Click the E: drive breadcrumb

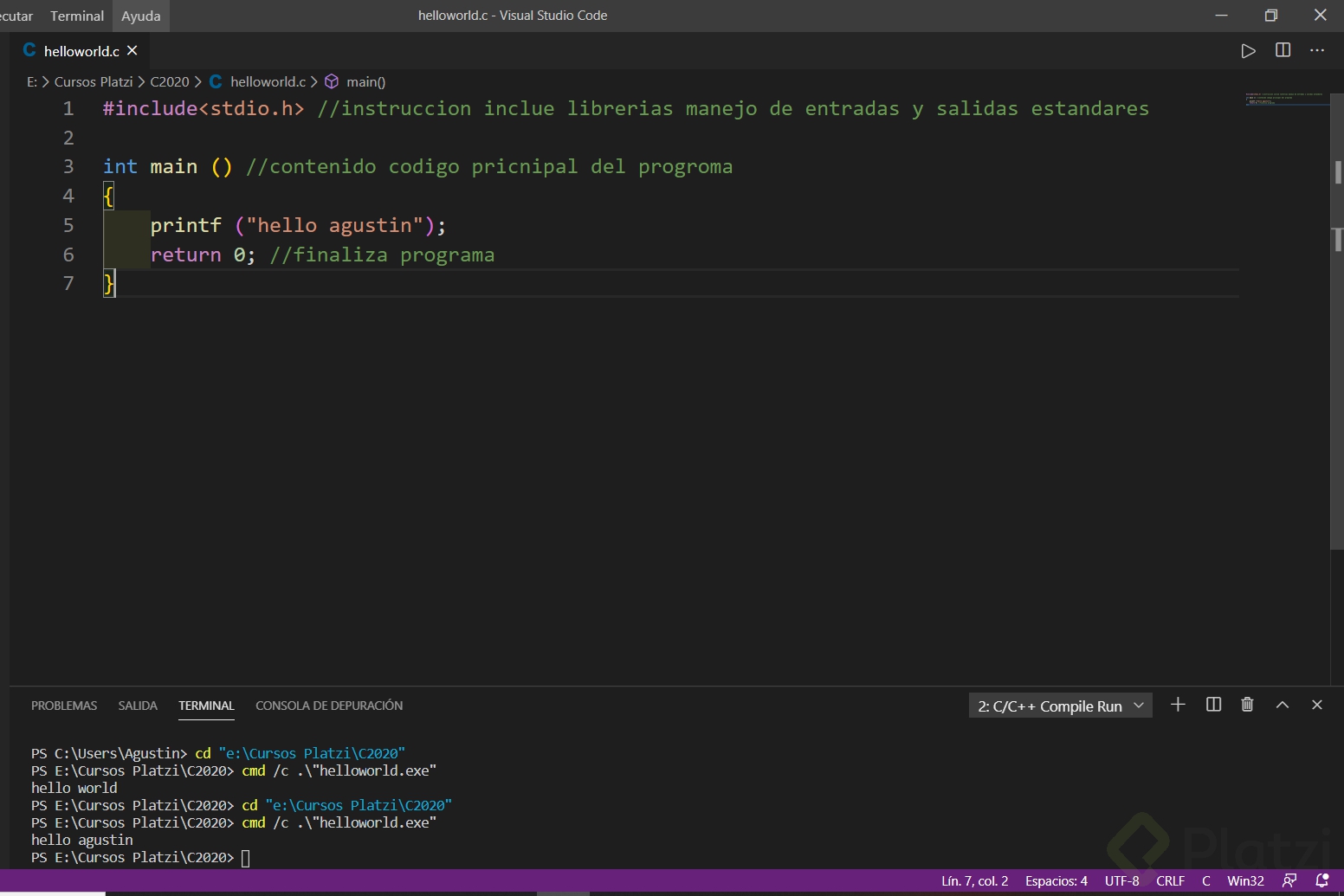coord(32,81)
